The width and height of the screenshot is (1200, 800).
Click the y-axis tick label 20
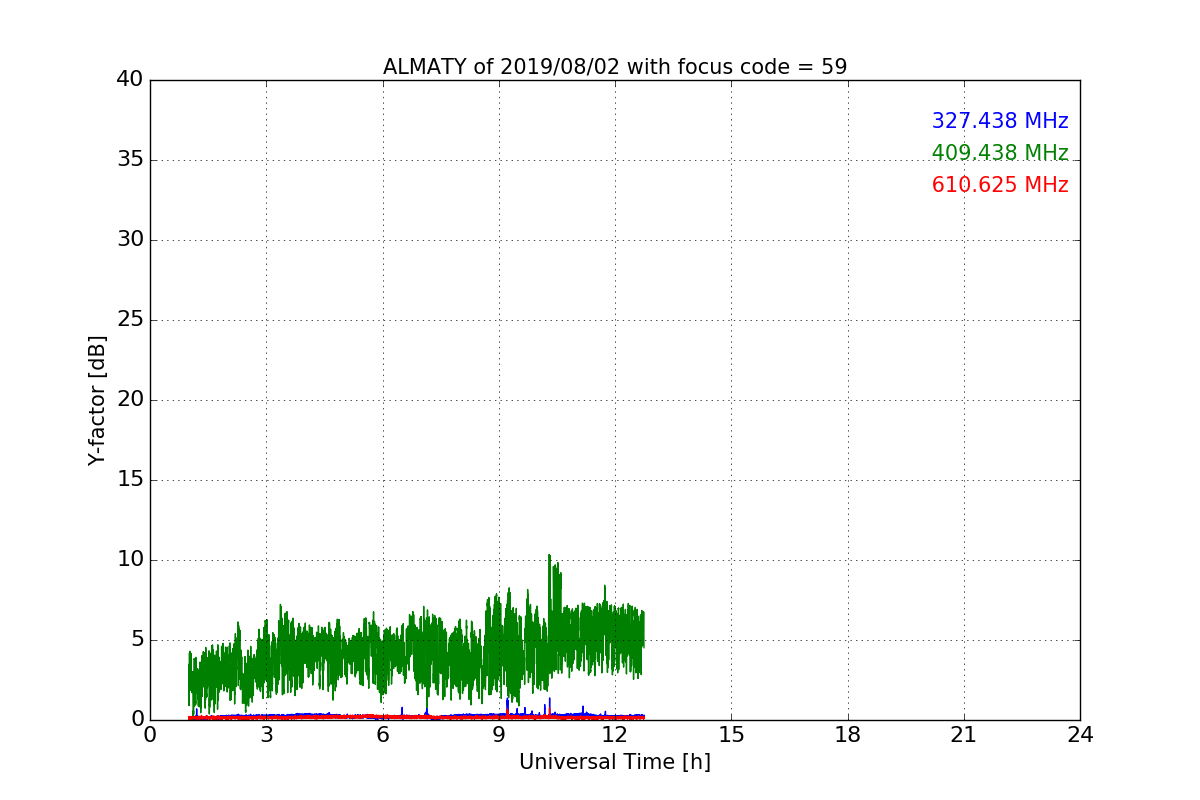coord(130,400)
